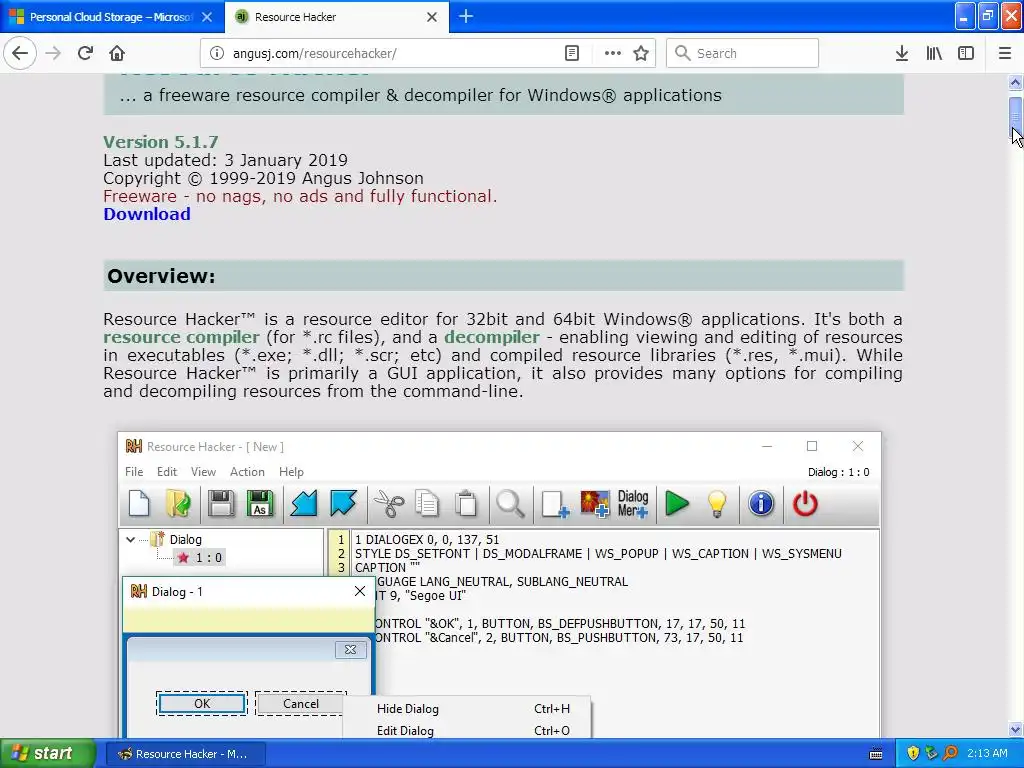The width and height of the screenshot is (1024, 768).
Task: Follow the resource compiler link
Action: [182, 337]
